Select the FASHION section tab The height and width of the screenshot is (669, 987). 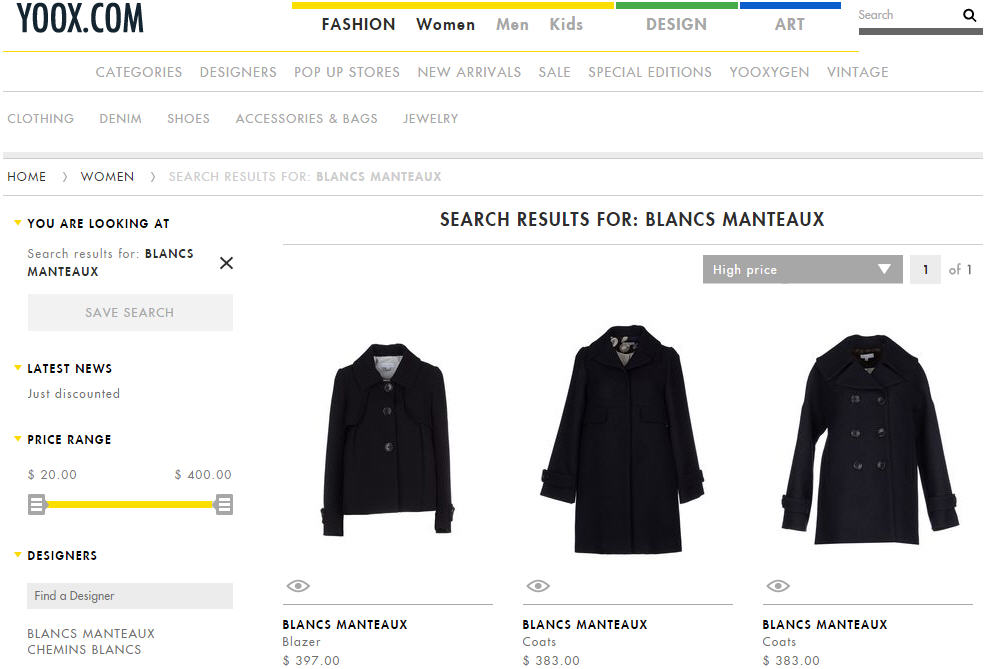point(358,25)
